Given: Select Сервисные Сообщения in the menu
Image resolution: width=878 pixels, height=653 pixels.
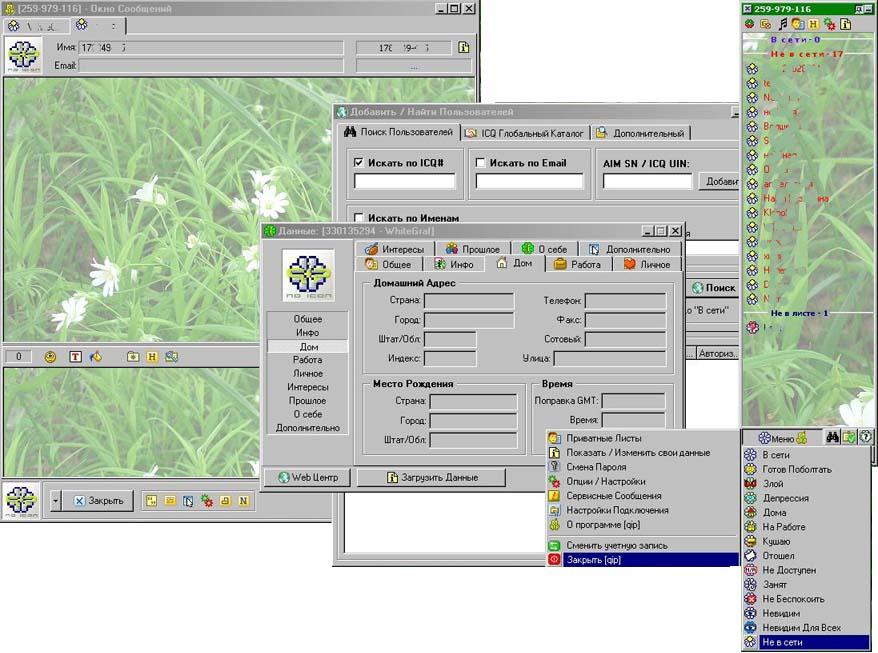Looking at the screenshot, I should point(643,496).
